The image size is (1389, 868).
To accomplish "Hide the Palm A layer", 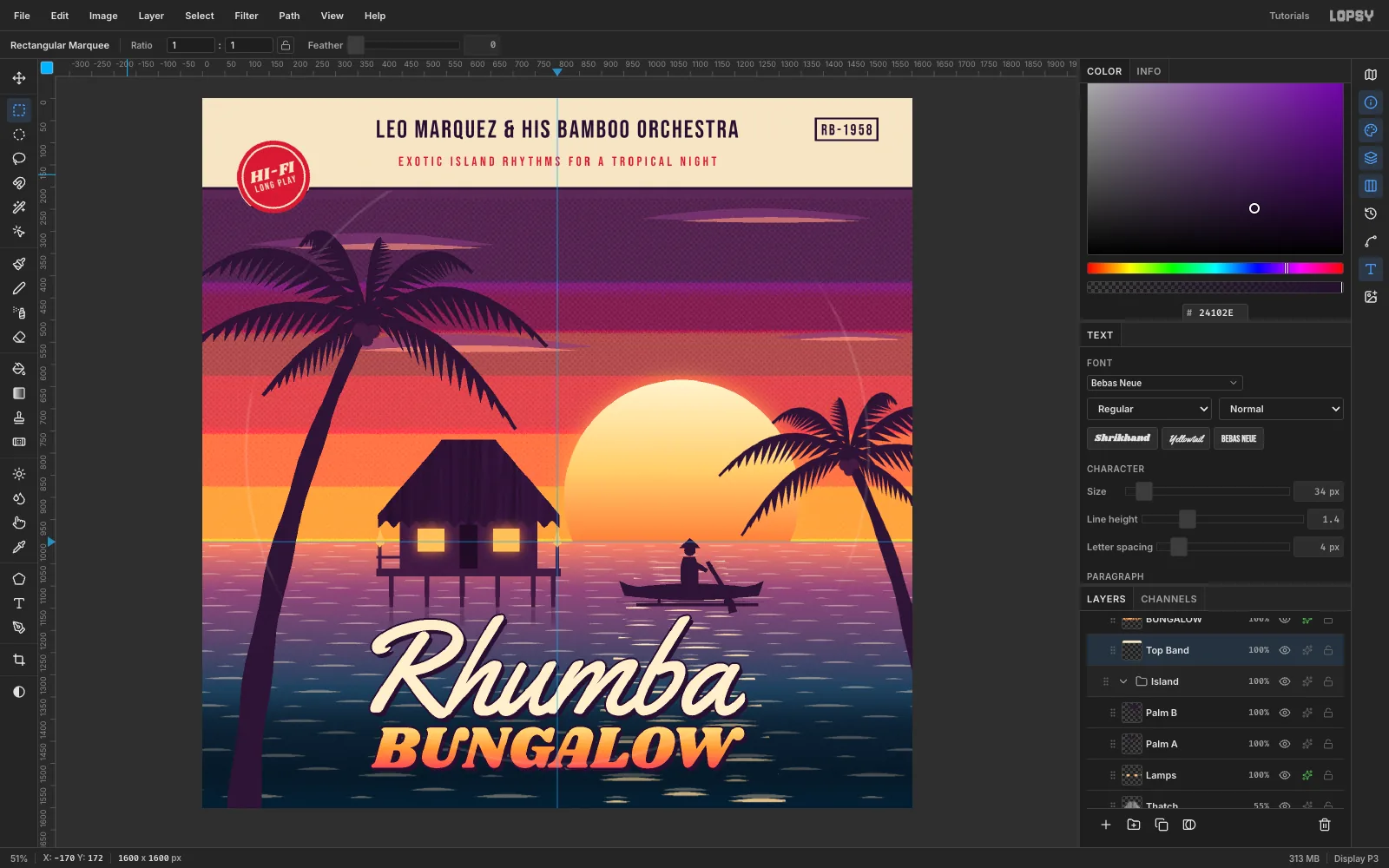I will 1285,744.
